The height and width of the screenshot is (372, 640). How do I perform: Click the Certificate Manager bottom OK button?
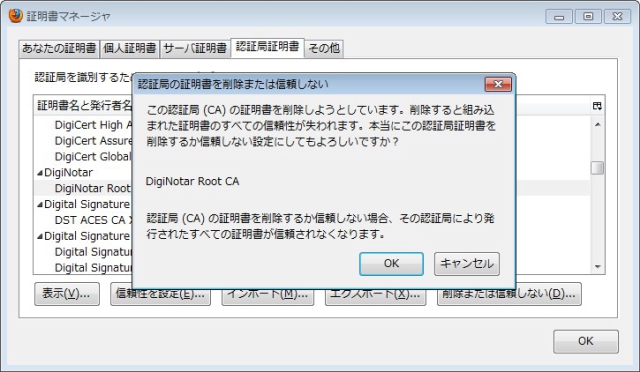[586, 341]
